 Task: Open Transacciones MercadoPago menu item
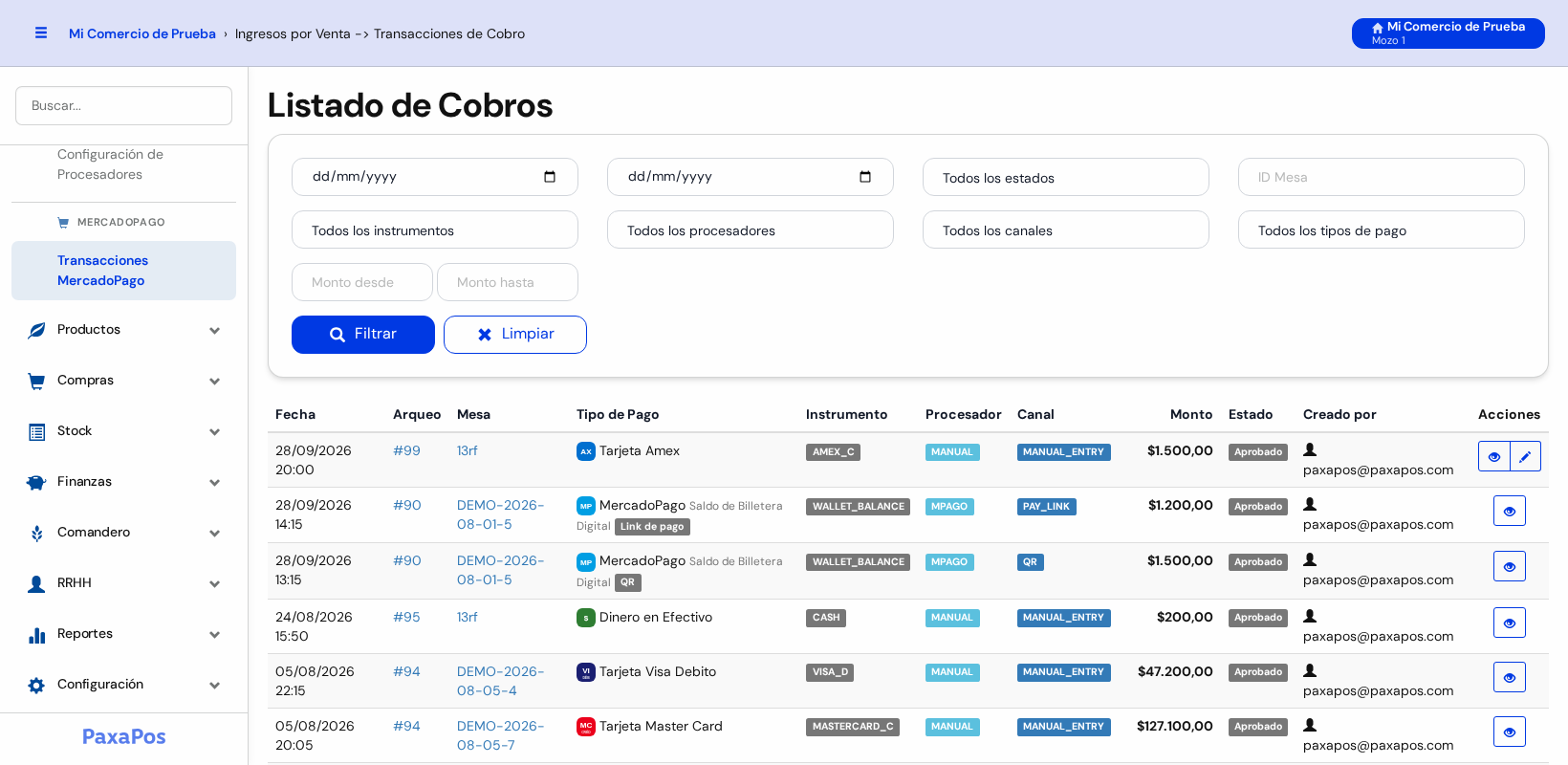[x=123, y=271]
